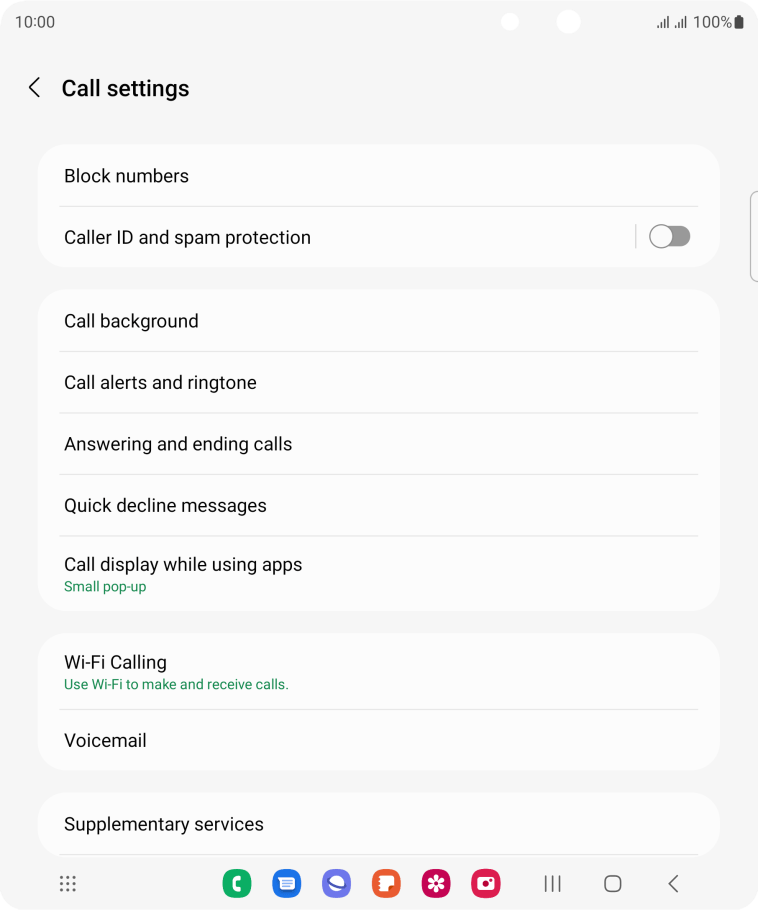This screenshot has height=910, width=758.
Task: Open Answering and ending calls
Action: pyautogui.click(x=378, y=444)
